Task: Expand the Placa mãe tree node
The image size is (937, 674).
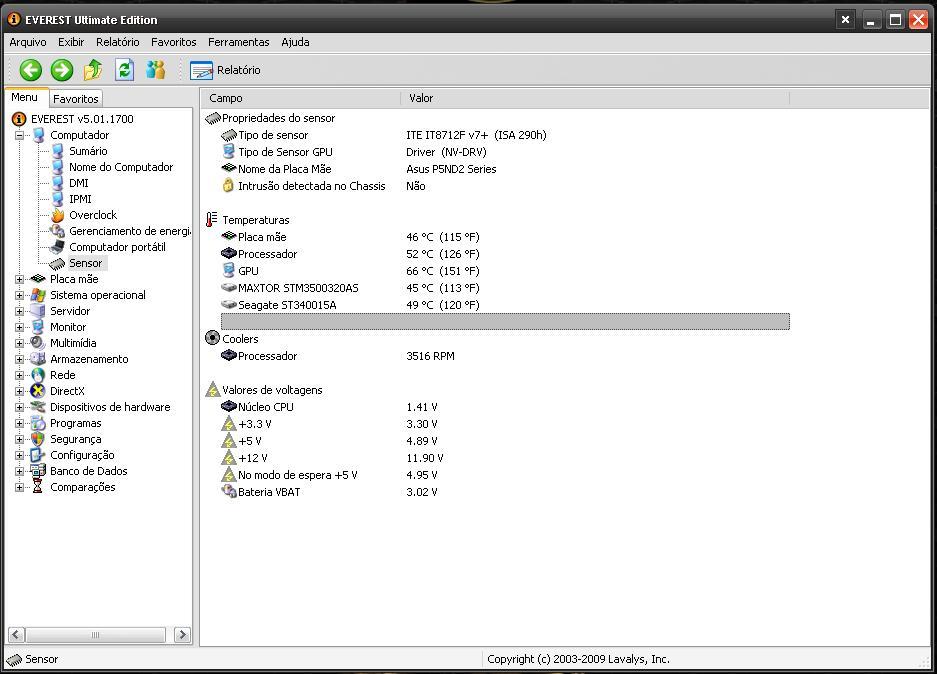Action: click(19, 279)
